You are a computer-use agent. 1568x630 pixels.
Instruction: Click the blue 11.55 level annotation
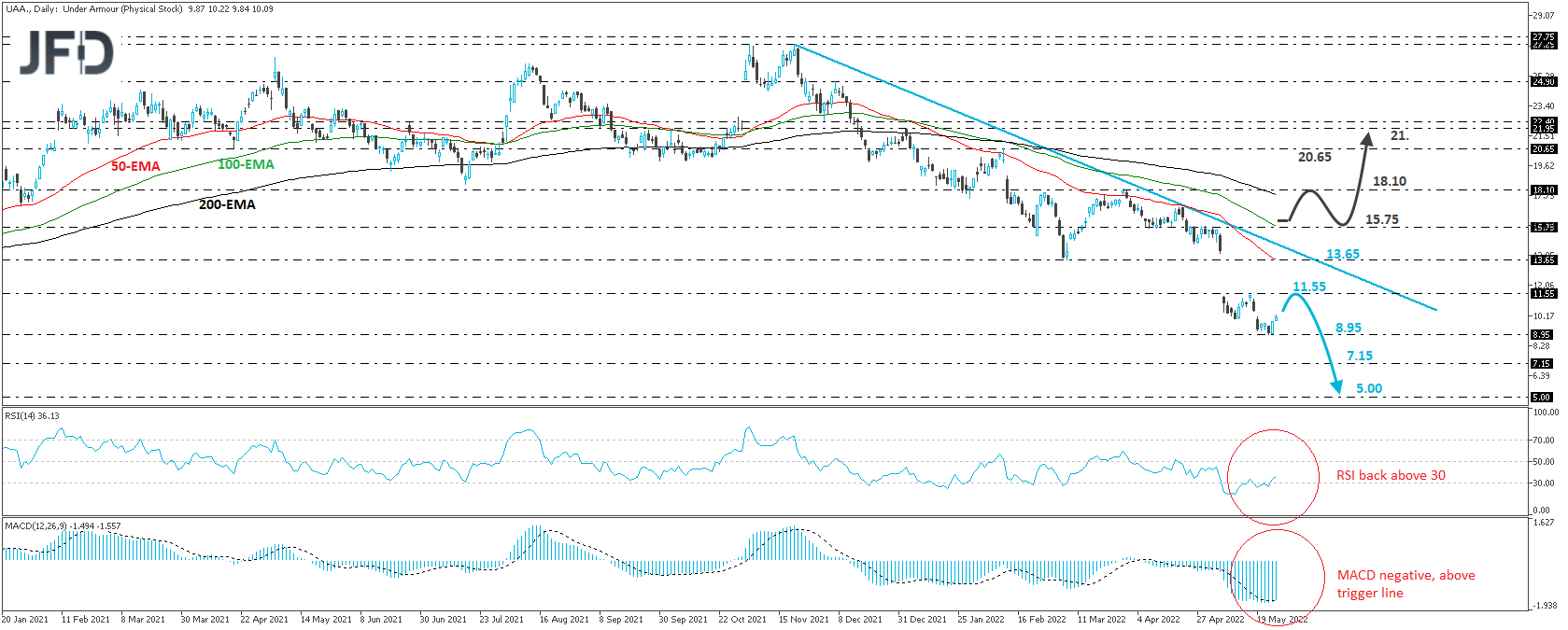1309,287
